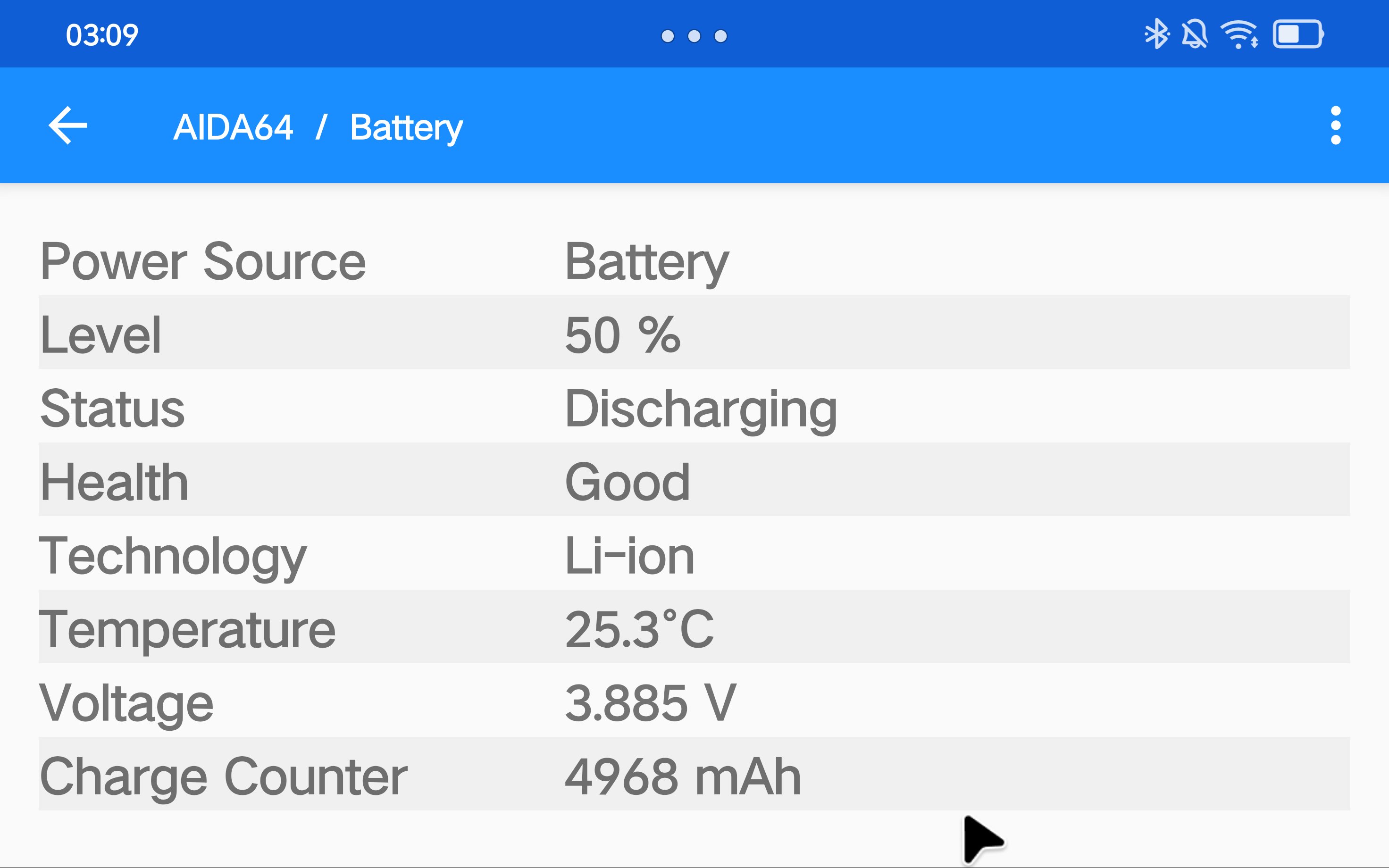Click the 4968 mAh value

pos(683,776)
